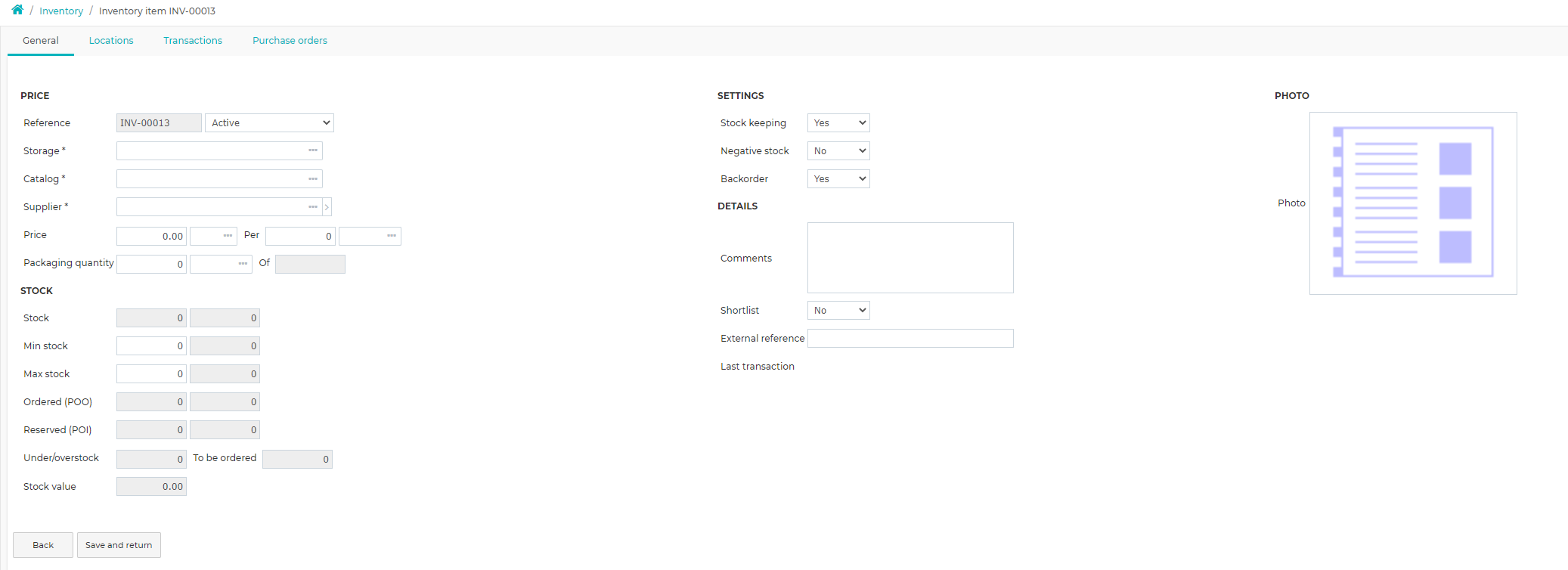The height and width of the screenshot is (570, 1568).
Task: Switch to the Transactions tab
Action: pos(193,41)
